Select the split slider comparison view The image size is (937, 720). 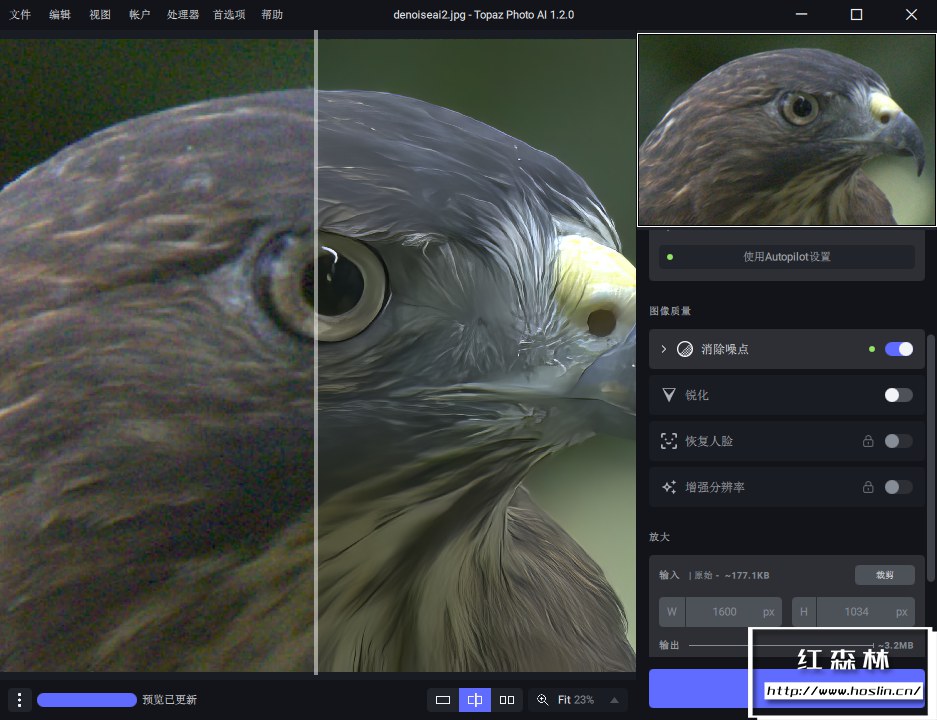[475, 700]
